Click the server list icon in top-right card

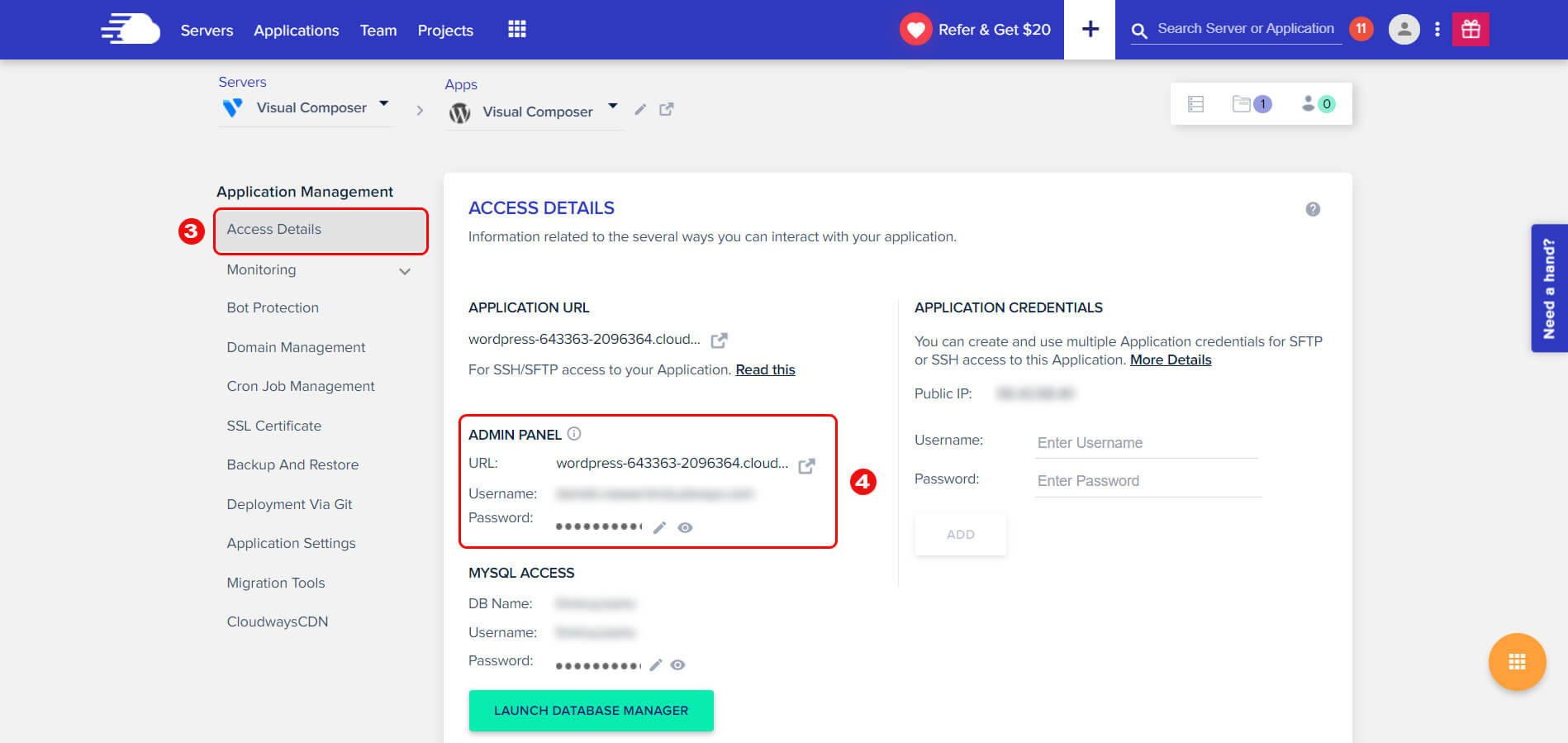point(1195,104)
